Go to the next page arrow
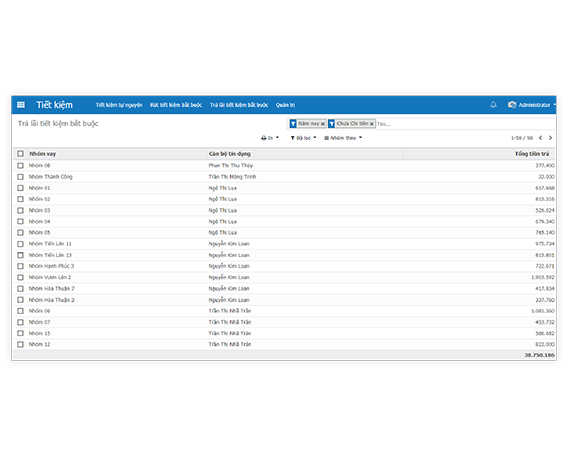The height and width of the screenshot is (458, 570). click(550, 138)
